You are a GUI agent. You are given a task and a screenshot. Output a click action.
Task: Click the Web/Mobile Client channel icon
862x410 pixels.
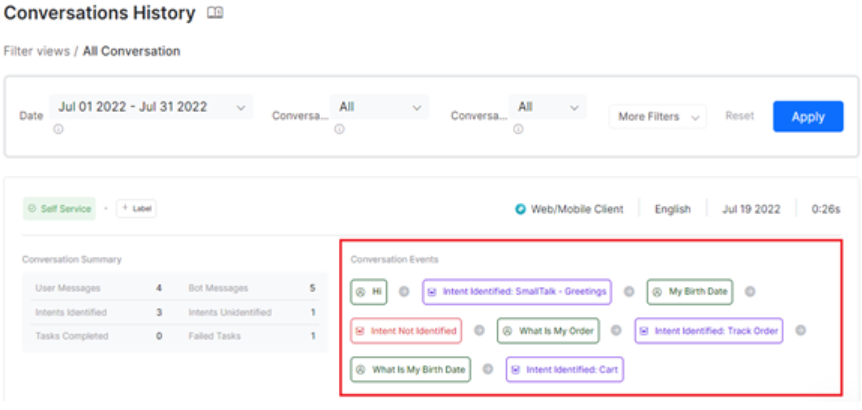520,209
